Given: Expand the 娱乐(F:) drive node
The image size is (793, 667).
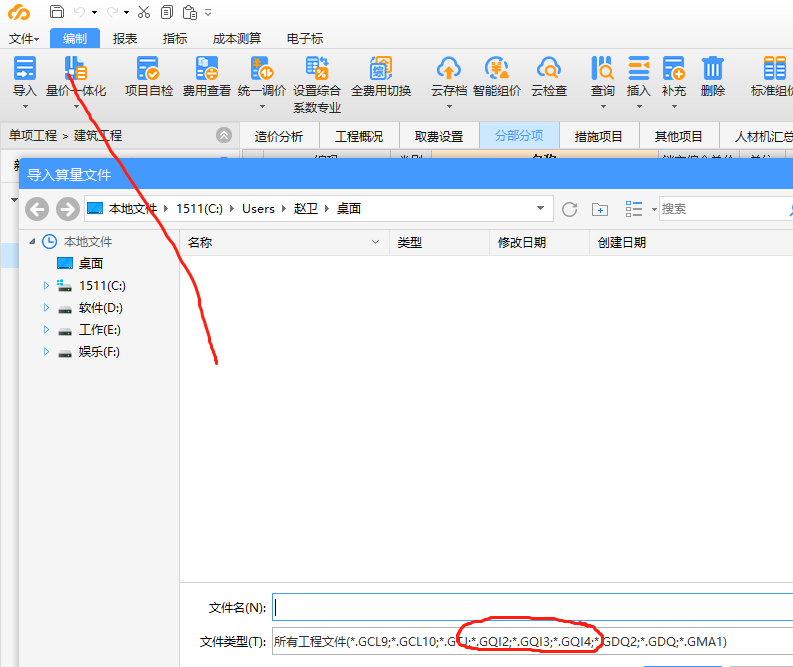Looking at the screenshot, I should 46,351.
